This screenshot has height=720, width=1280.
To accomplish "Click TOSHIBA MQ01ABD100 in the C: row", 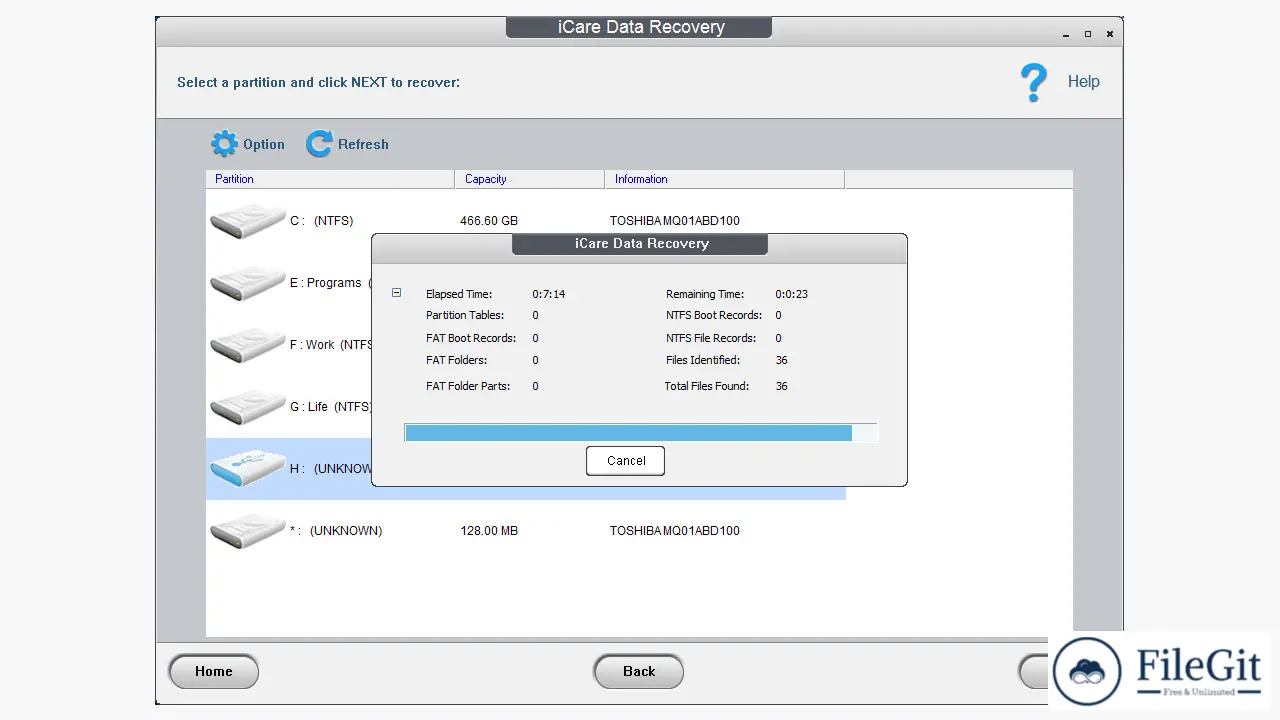I will (675, 221).
